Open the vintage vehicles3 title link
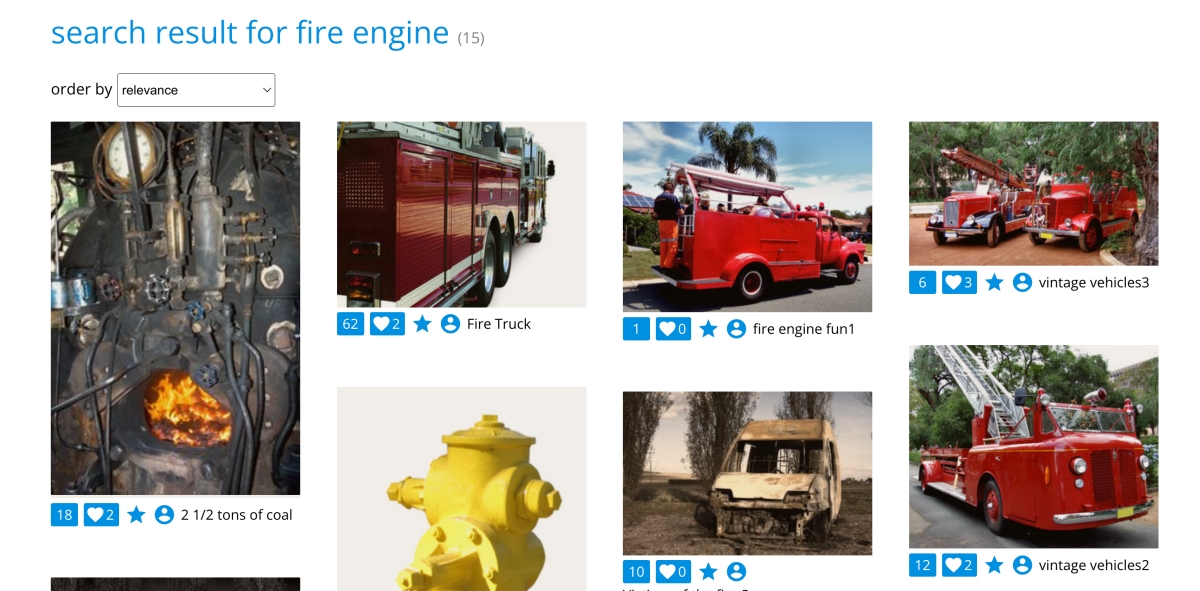 pos(1094,283)
